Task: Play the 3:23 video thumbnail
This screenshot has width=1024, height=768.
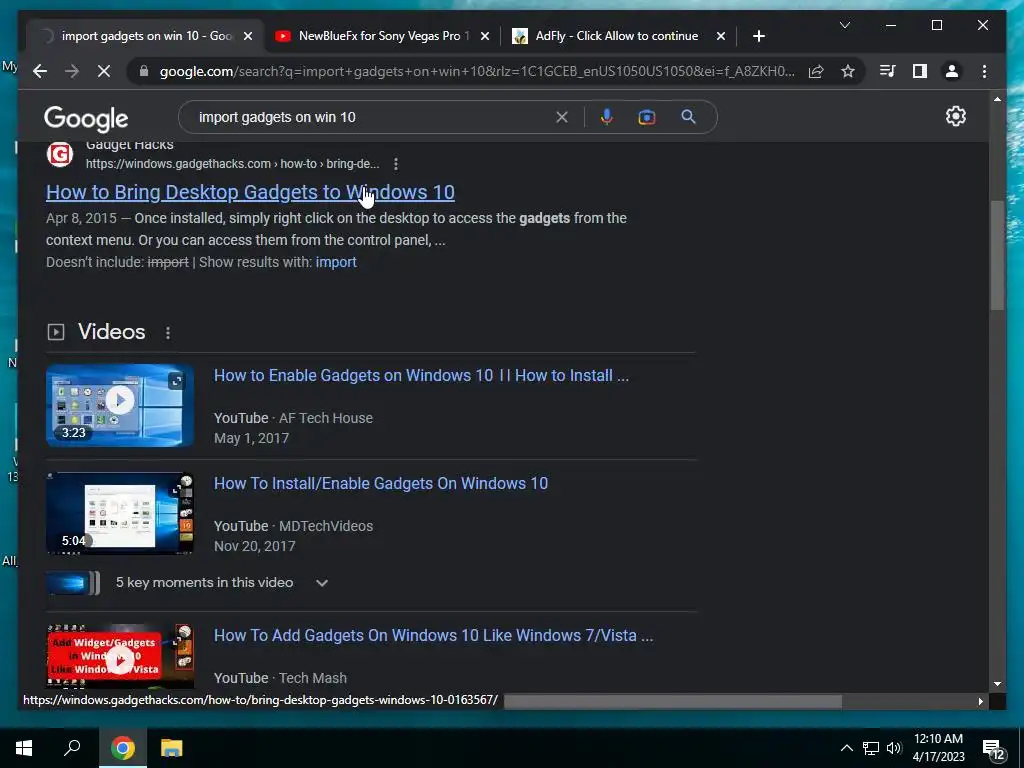Action: (x=120, y=406)
